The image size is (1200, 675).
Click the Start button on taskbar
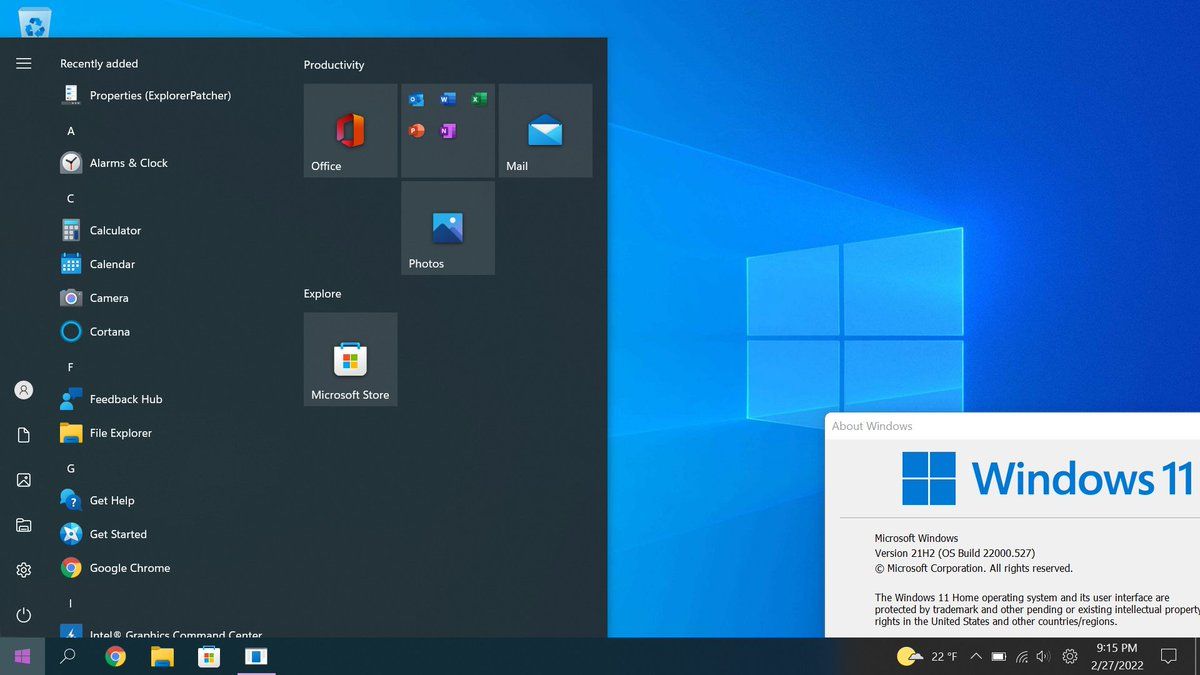coord(22,657)
